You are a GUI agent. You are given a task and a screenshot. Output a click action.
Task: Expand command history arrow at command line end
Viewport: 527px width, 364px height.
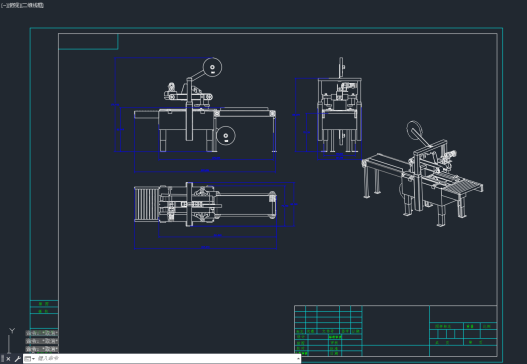[x=298, y=359]
